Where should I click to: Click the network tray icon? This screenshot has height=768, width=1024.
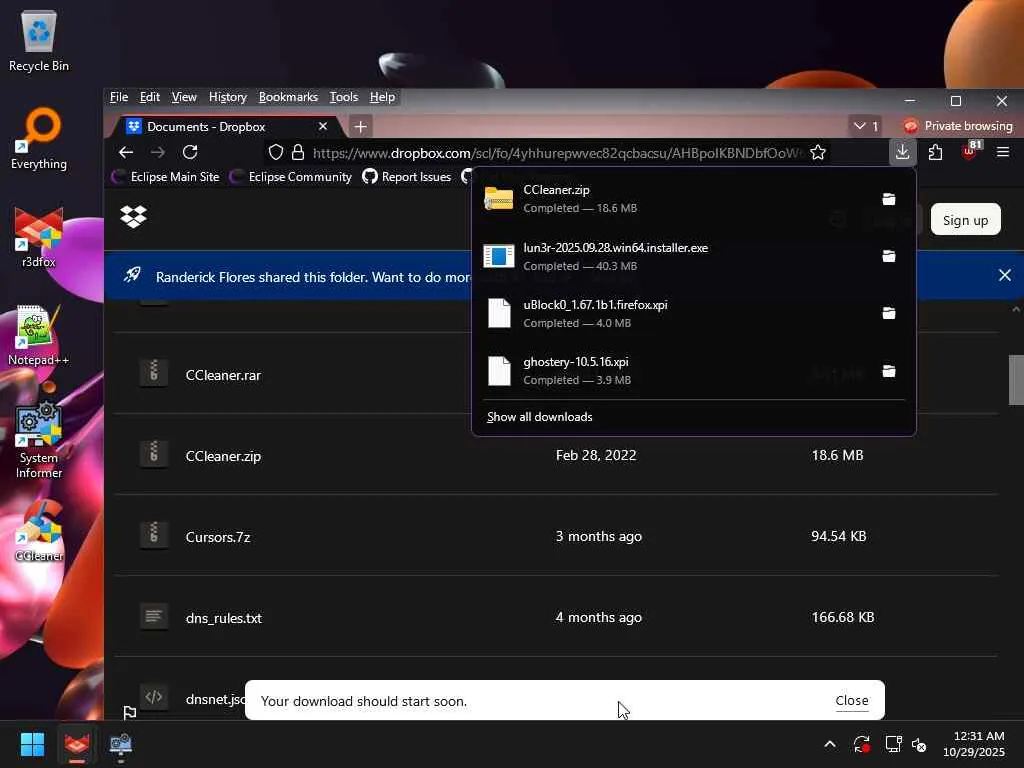point(893,744)
